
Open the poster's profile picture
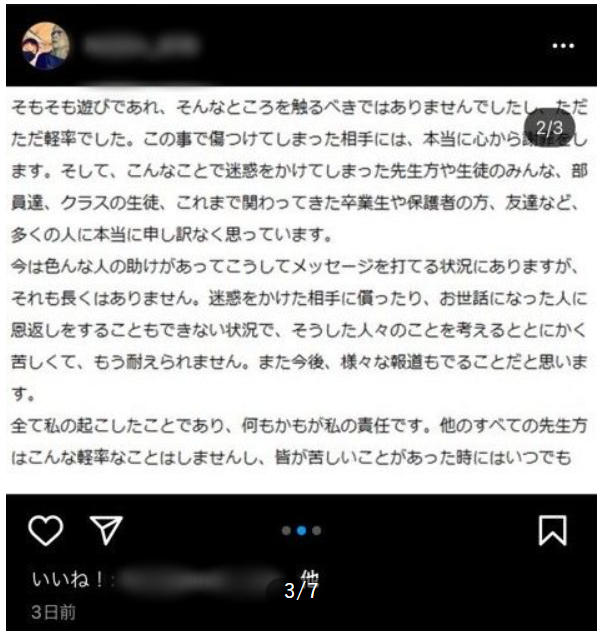45,46
